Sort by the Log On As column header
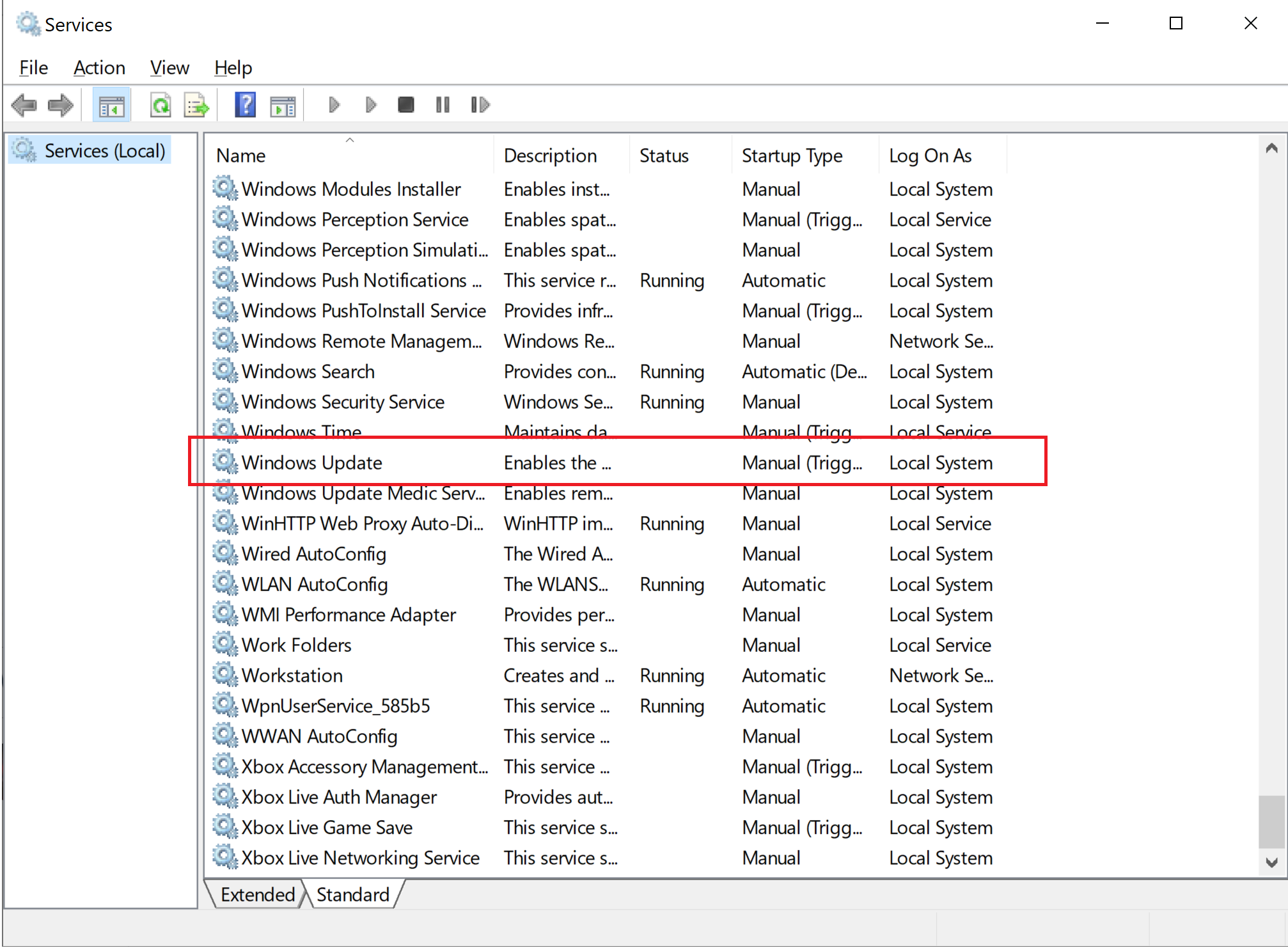The width and height of the screenshot is (1288, 948). pos(943,155)
